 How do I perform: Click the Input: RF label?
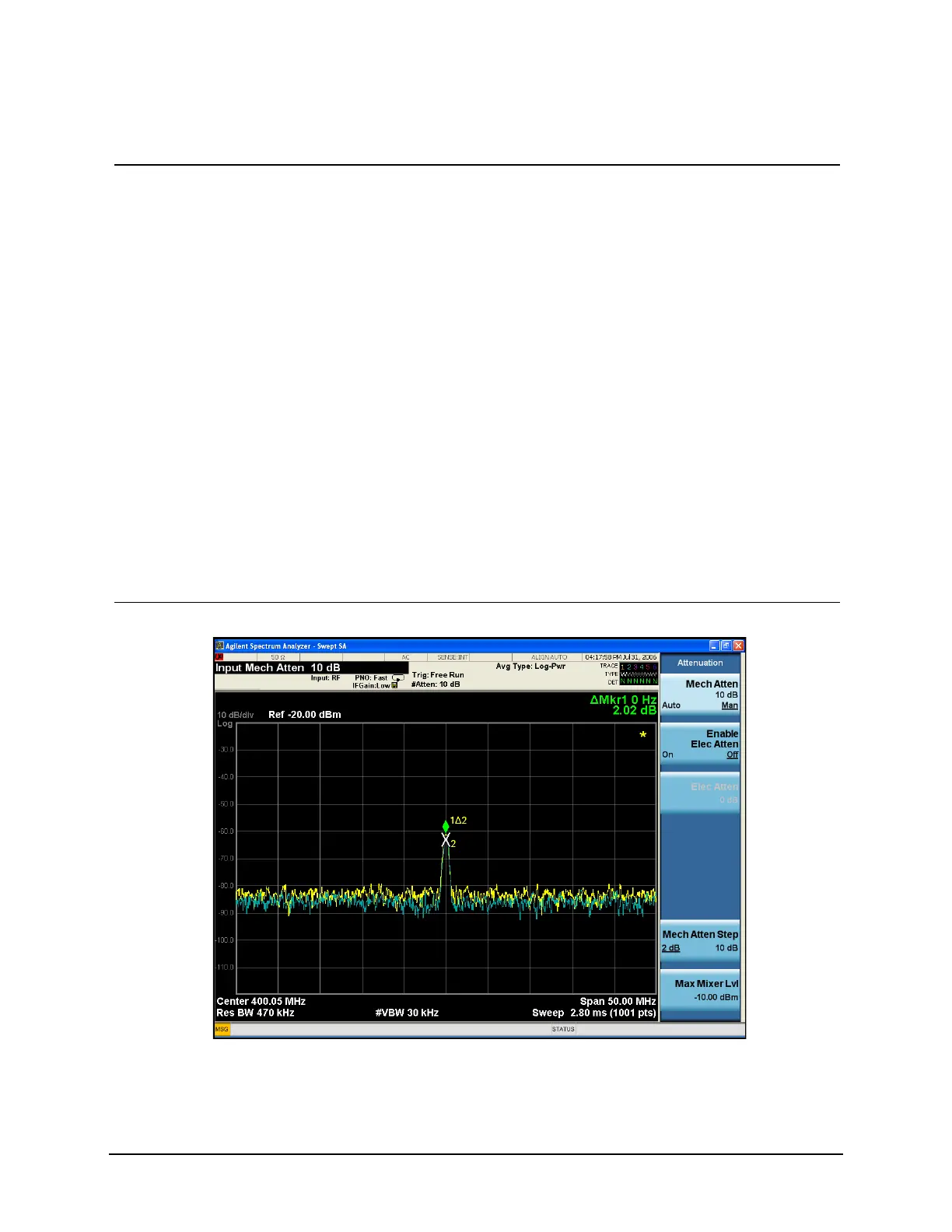click(x=326, y=678)
